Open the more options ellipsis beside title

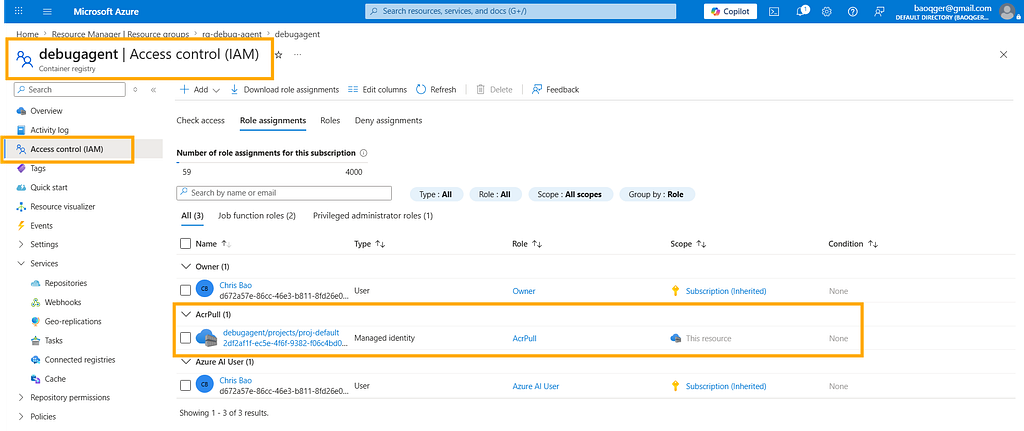pos(298,55)
